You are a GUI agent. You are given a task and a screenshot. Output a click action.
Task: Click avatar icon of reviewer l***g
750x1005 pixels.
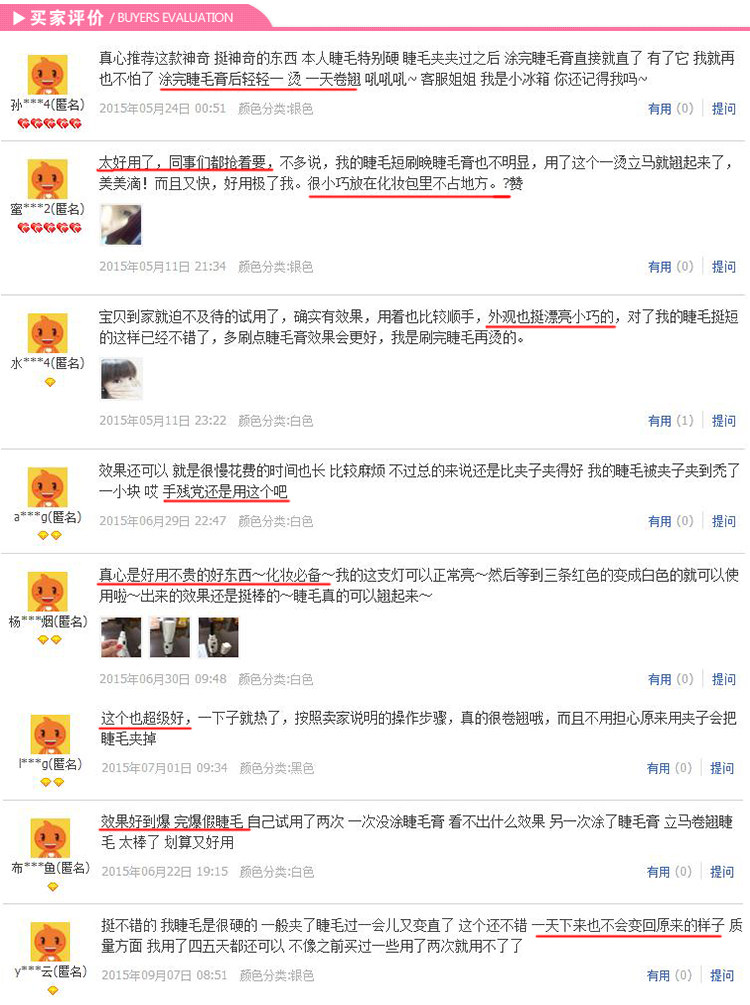pos(50,735)
